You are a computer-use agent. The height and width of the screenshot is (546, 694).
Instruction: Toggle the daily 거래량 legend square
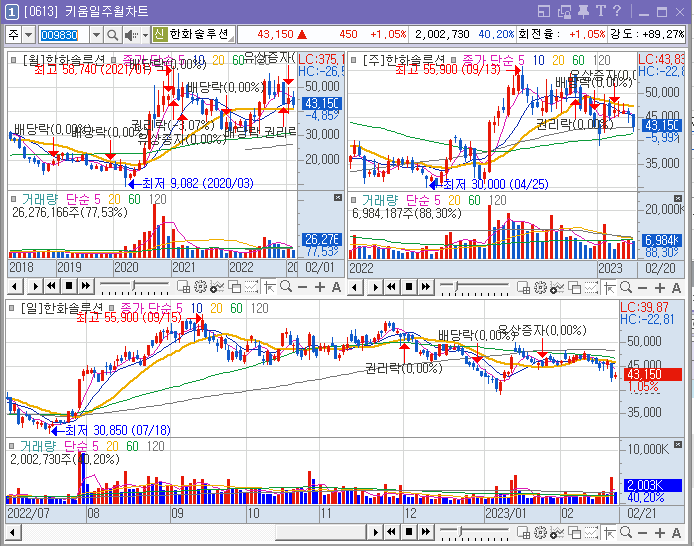(x=12, y=446)
